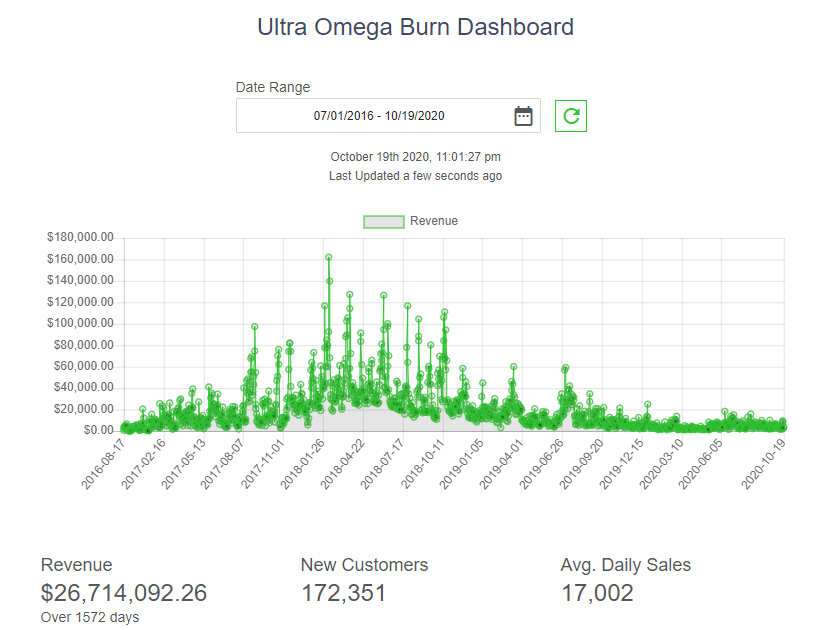Image resolution: width=833 pixels, height=630 pixels.
Task: Click the Ultra Omega Burn Dashboard title
Action: (x=416, y=27)
